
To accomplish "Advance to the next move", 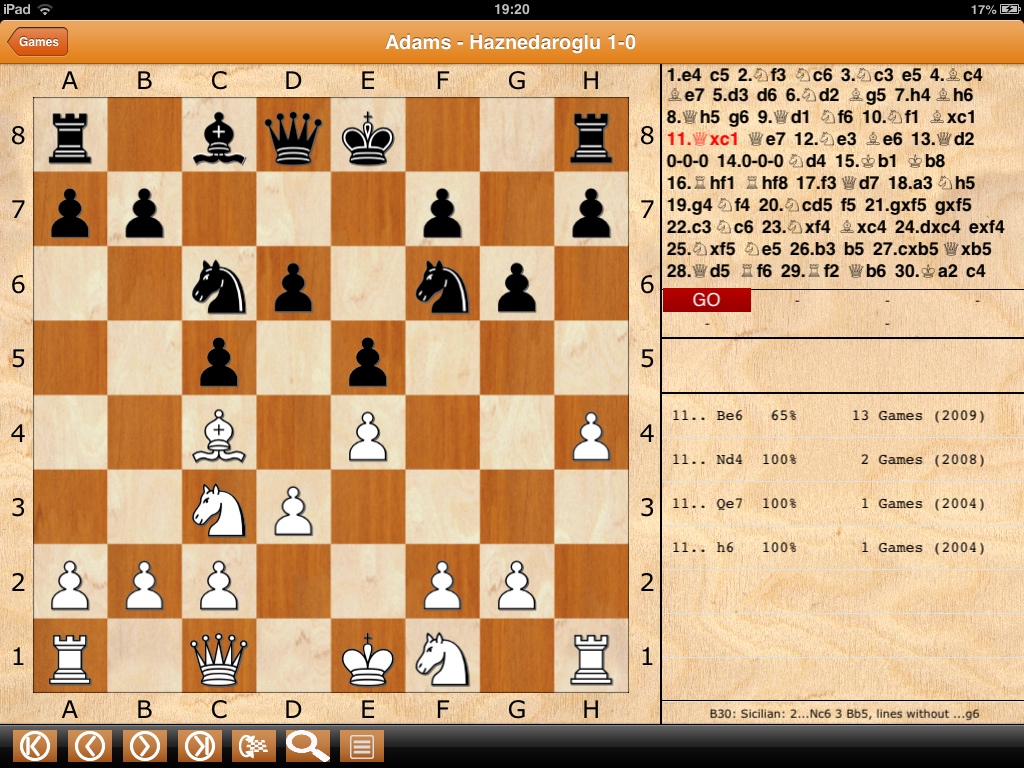I will tap(145, 746).
